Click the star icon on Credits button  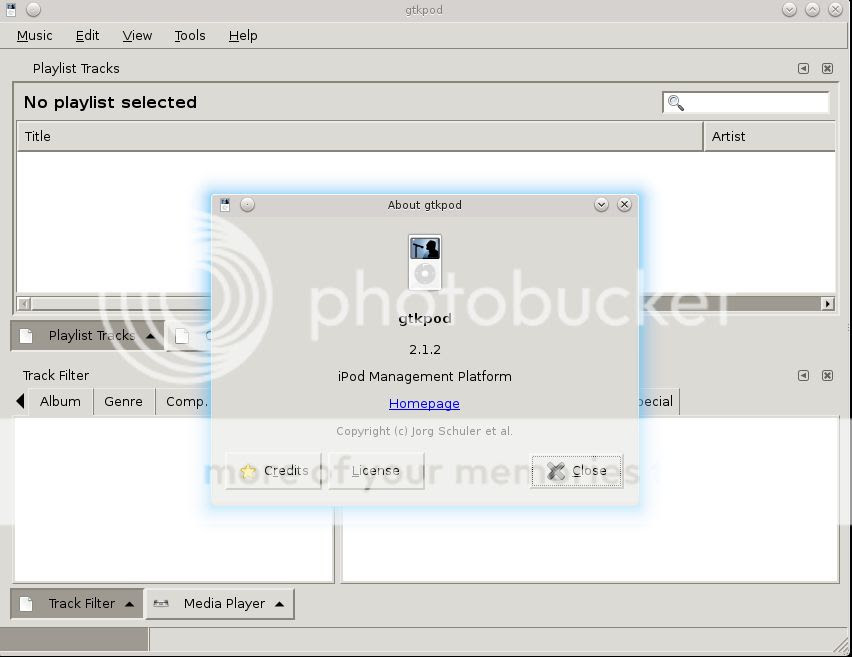pos(248,471)
